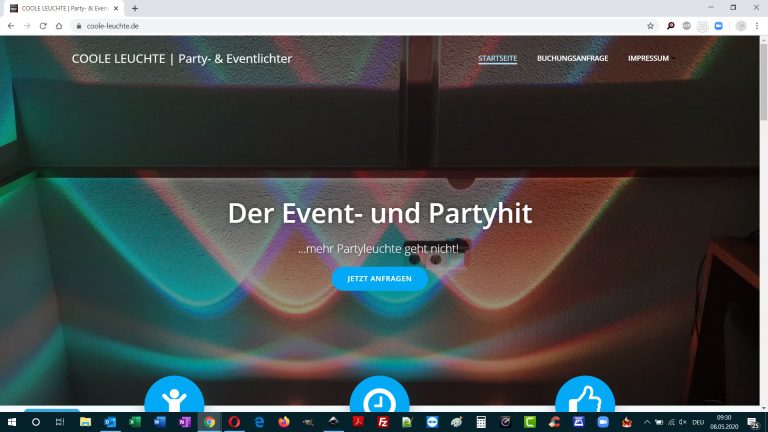Open the Windows Start menu
768x432 pixels.
click(x=11, y=422)
